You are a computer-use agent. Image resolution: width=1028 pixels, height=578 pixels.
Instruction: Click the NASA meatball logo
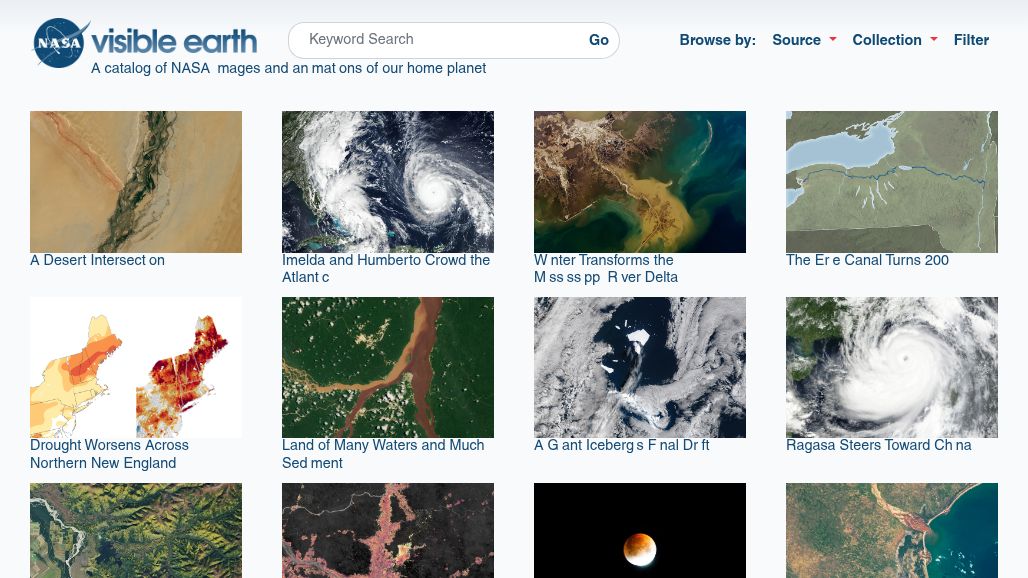click(x=60, y=42)
